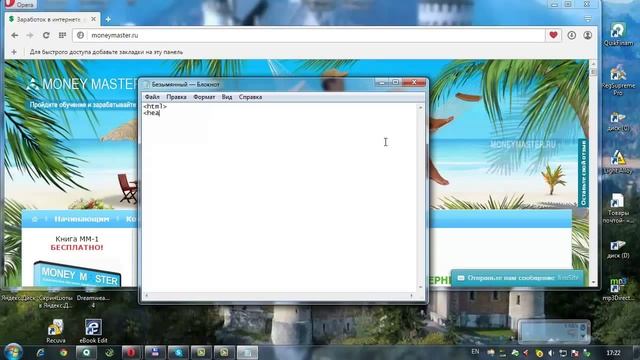Open eBook Edit desktop shortcut
The height and width of the screenshot is (360, 640).
coord(93,331)
